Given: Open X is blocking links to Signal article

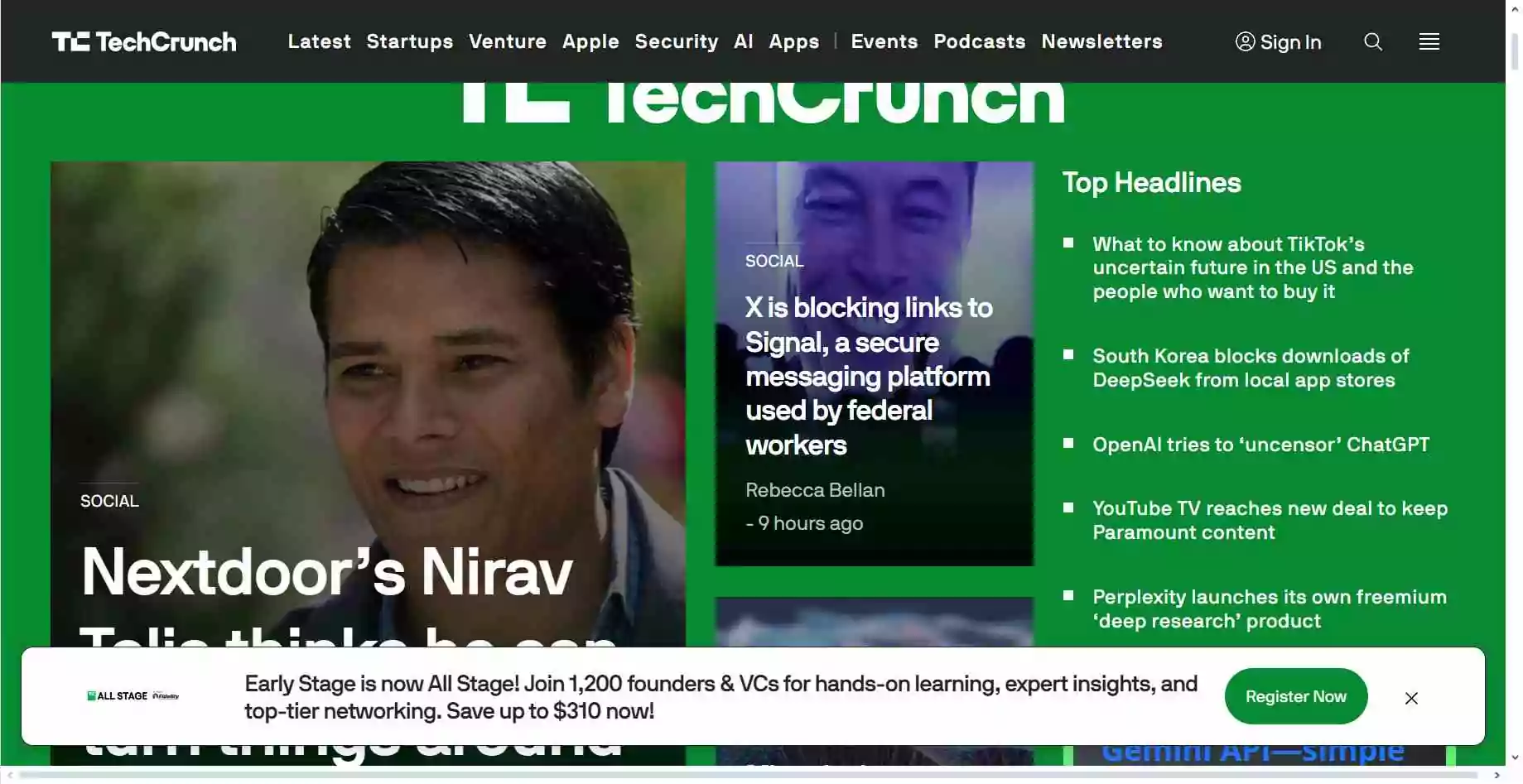Looking at the screenshot, I should tap(869, 376).
